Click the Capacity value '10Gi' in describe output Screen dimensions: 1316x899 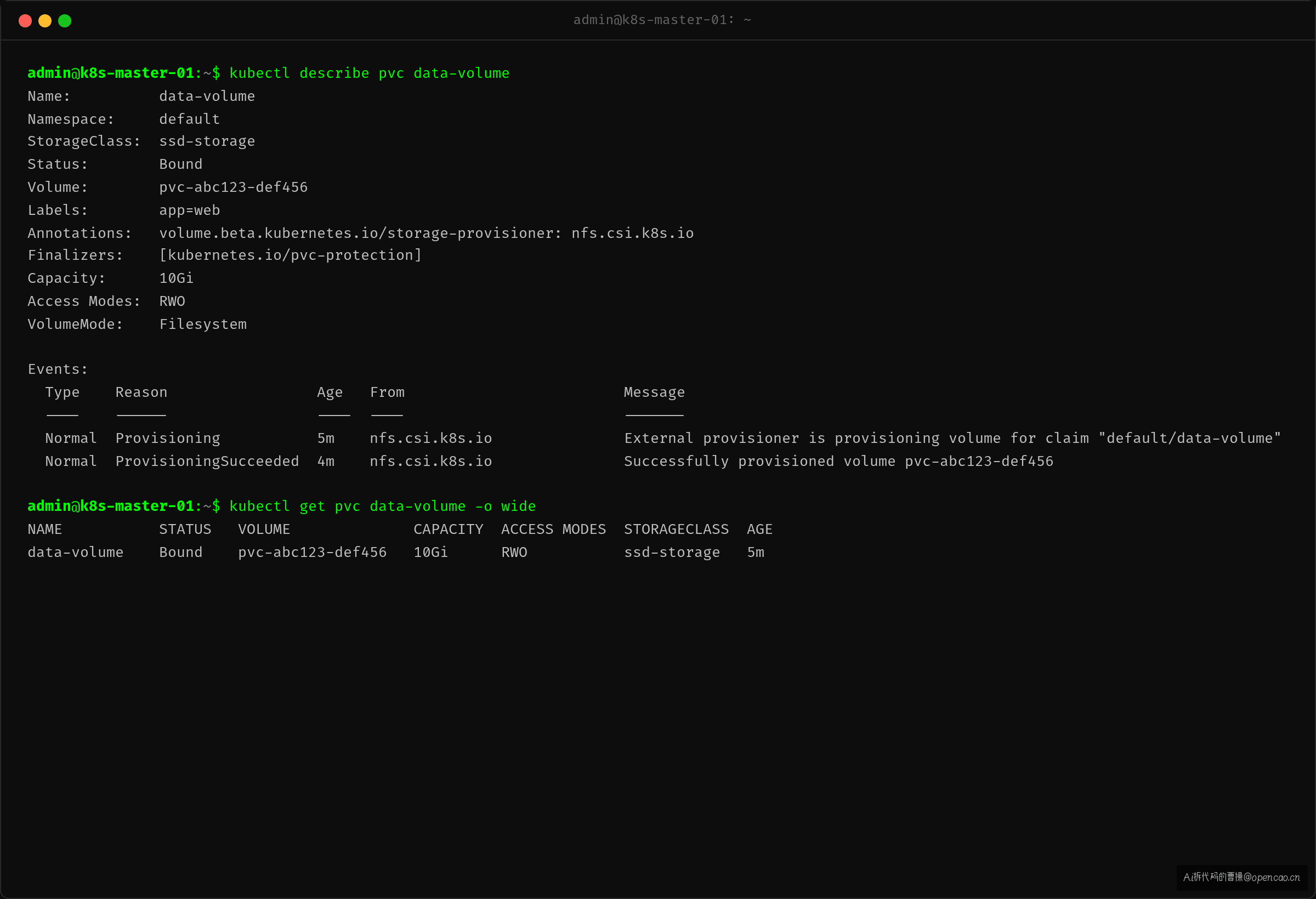point(176,278)
